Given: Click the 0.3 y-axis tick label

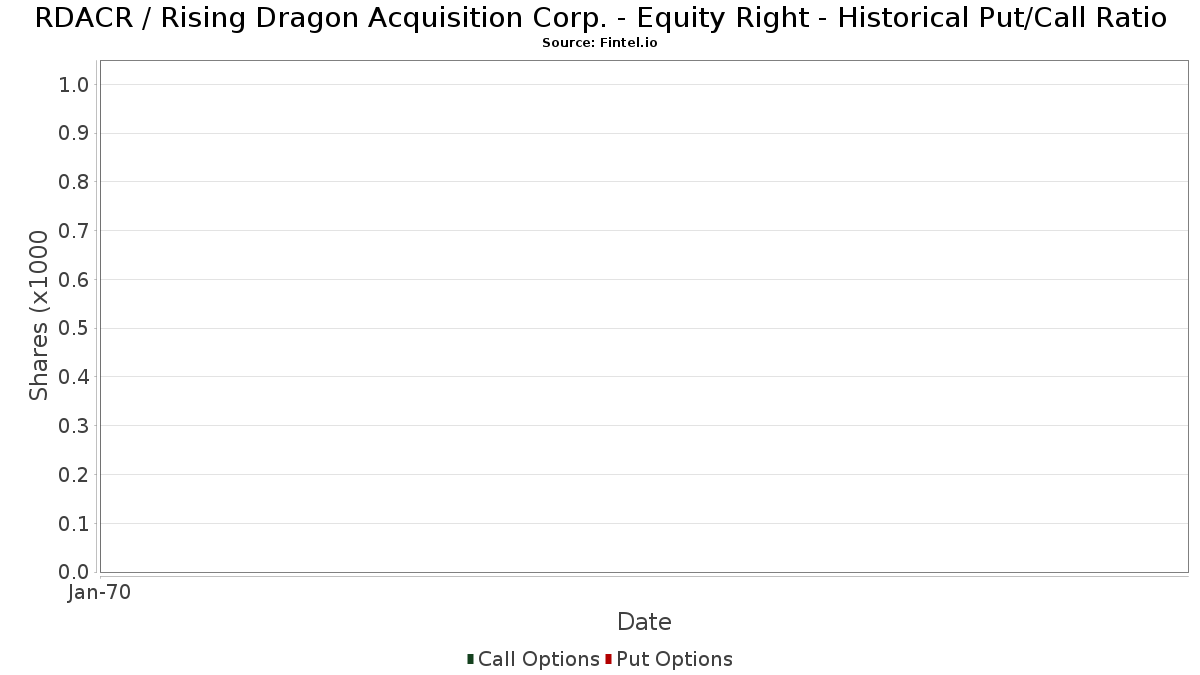Looking at the screenshot, I should point(75,426).
